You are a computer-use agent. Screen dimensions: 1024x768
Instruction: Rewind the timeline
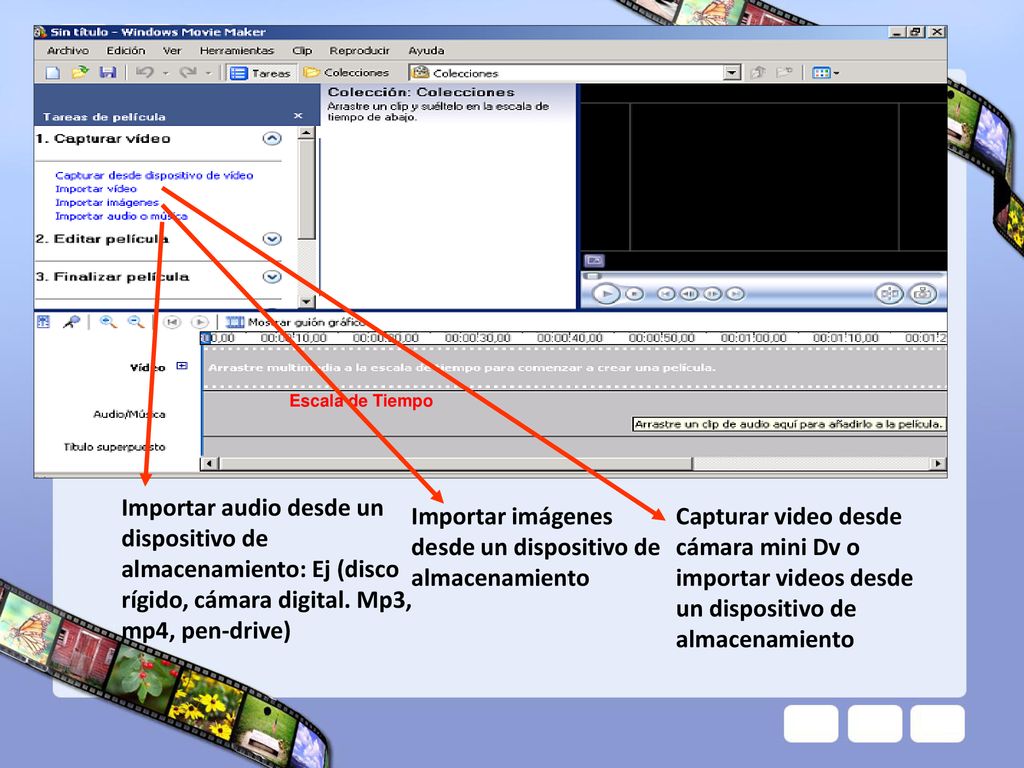click(172, 322)
